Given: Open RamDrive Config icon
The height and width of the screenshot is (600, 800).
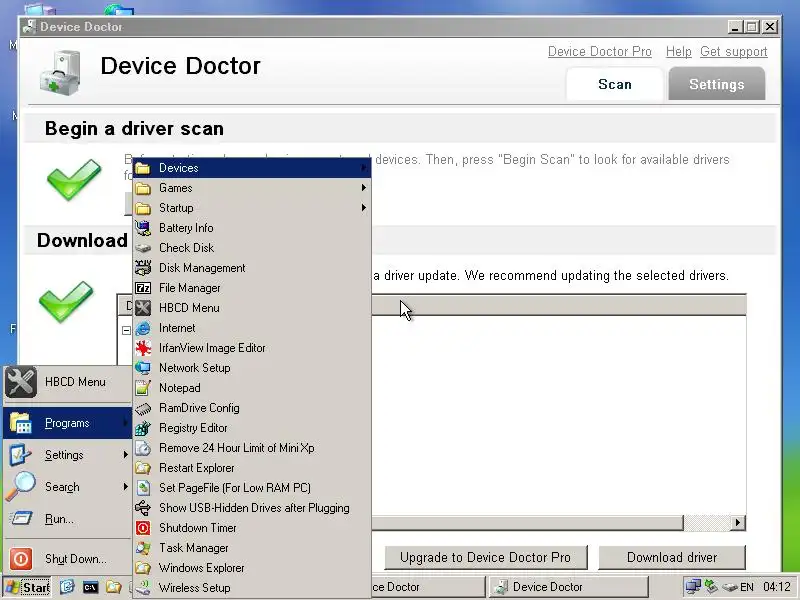Looking at the screenshot, I should 143,408.
